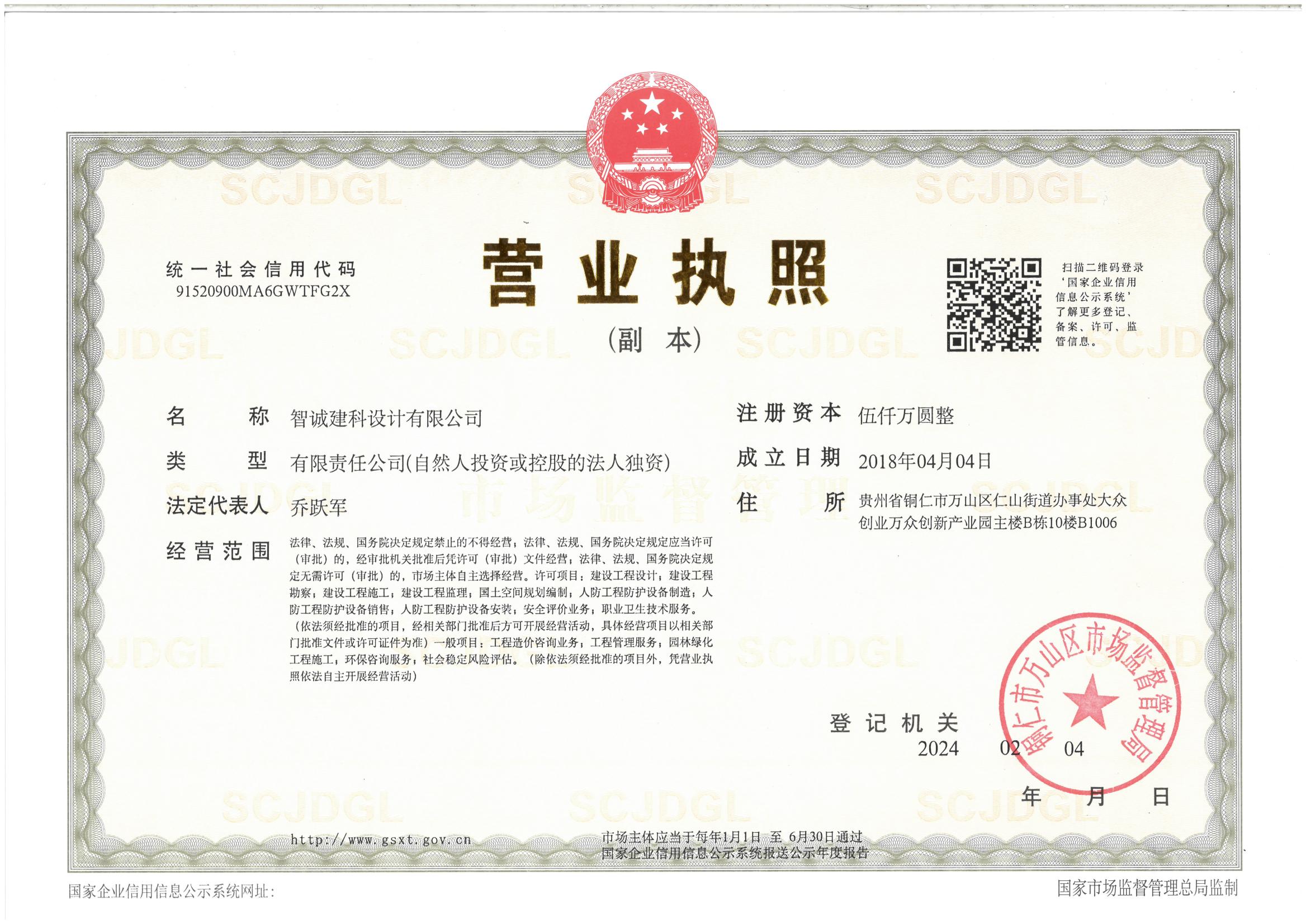Click the establishment date 2018年04月04日
Screen dimensions: 1306x924
pyautogui.click(x=925, y=461)
